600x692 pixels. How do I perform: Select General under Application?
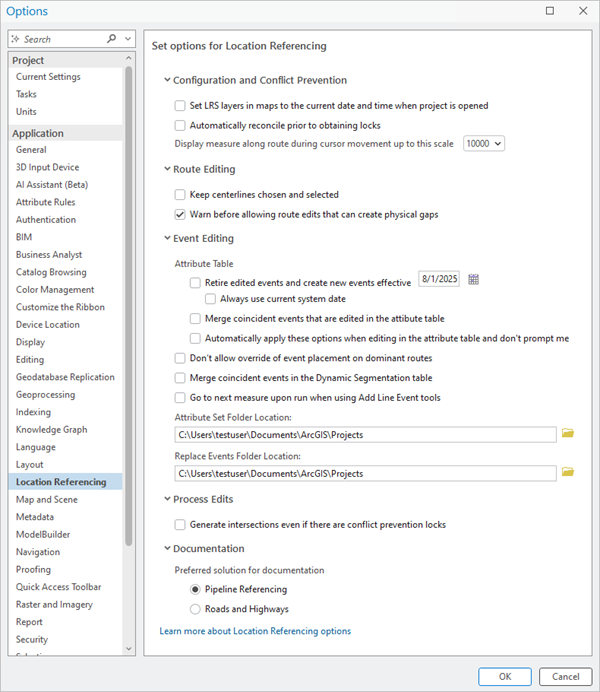coord(31,150)
